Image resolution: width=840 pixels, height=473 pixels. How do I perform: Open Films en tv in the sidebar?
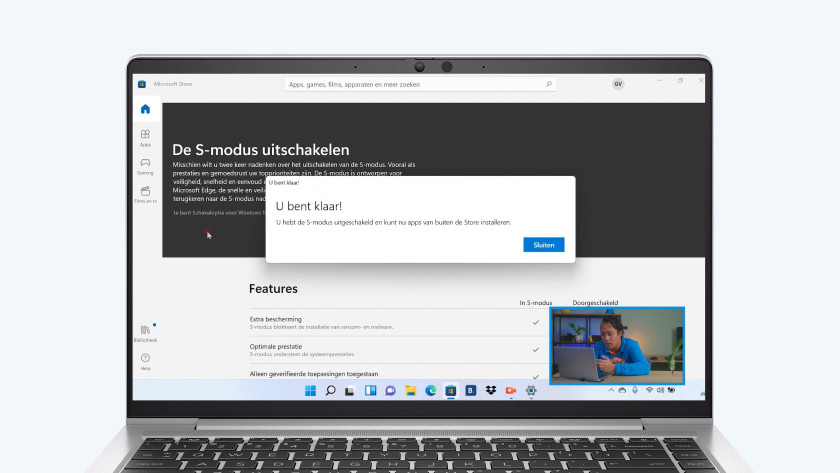click(145, 193)
